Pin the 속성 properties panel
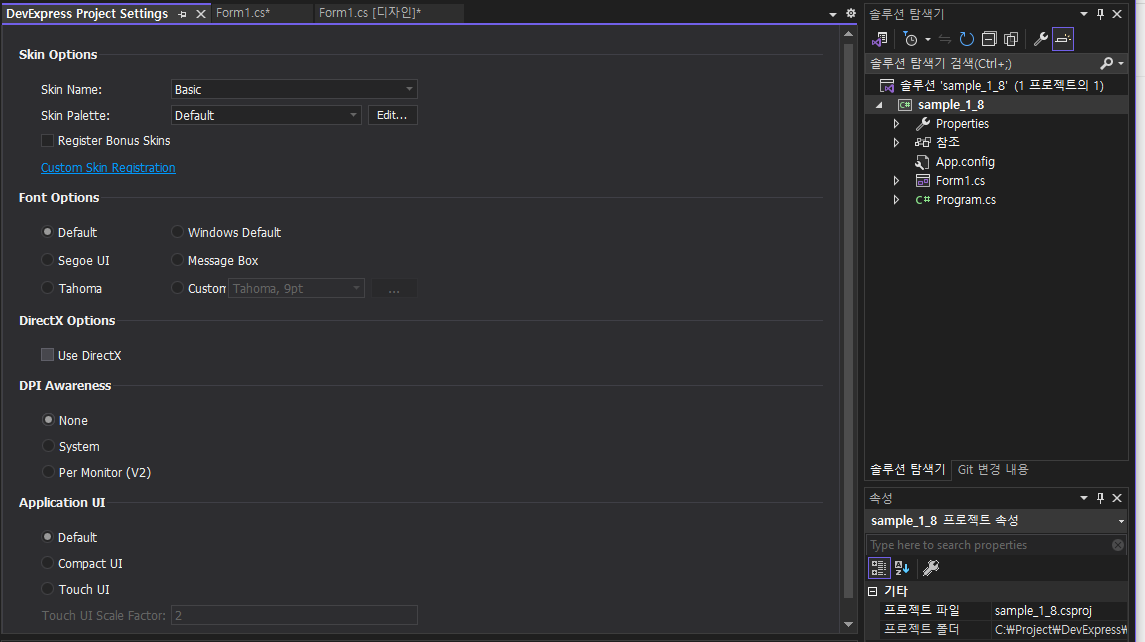 (1100, 498)
